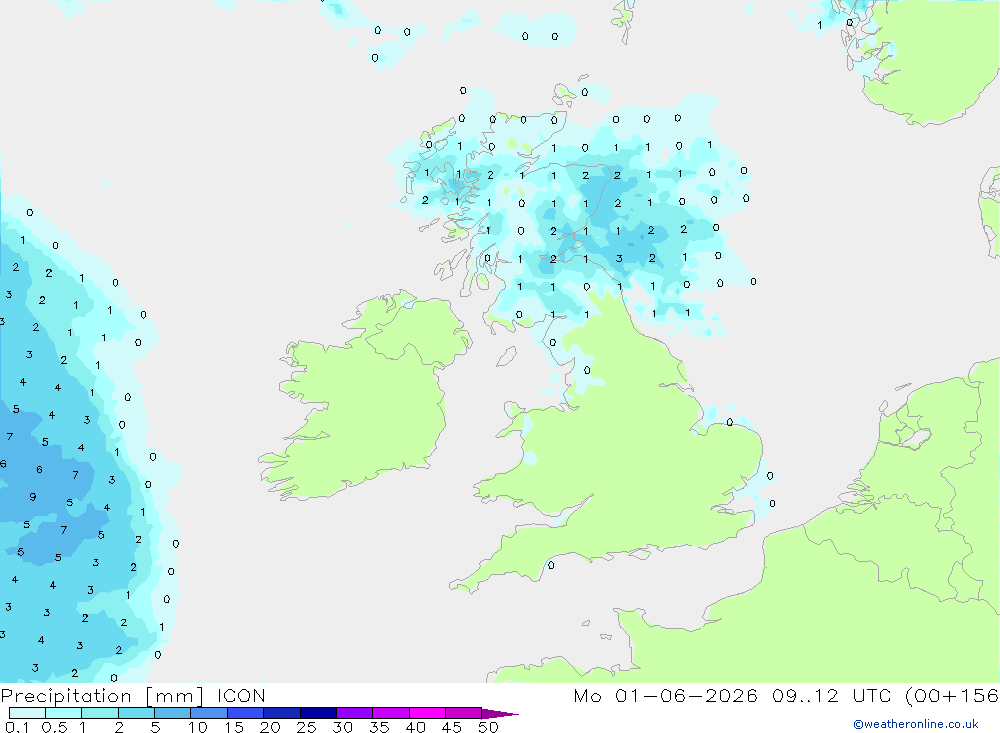Pick the 15–20 mm legend swatch
This screenshot has width=1000, height=733.
click(246, 713)
